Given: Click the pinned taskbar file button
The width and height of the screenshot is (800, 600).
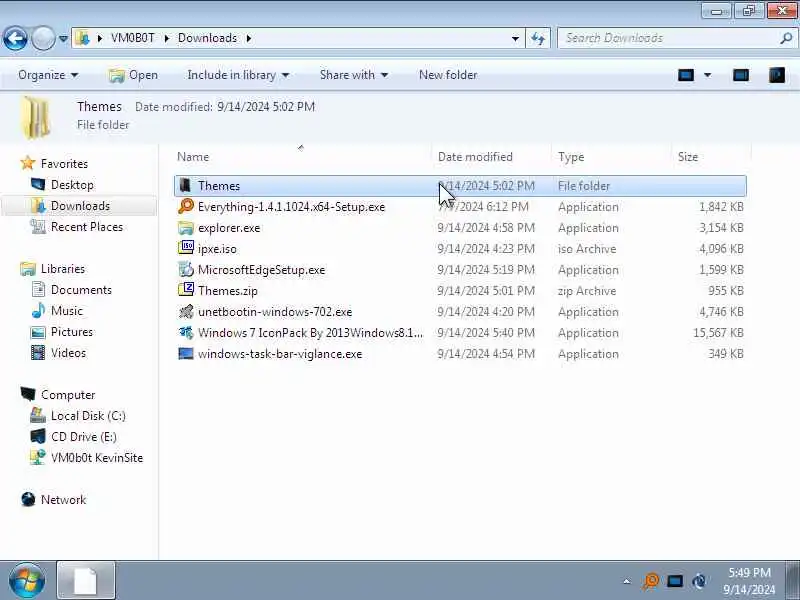Looking at the screenshot, I should click(86, 580).
